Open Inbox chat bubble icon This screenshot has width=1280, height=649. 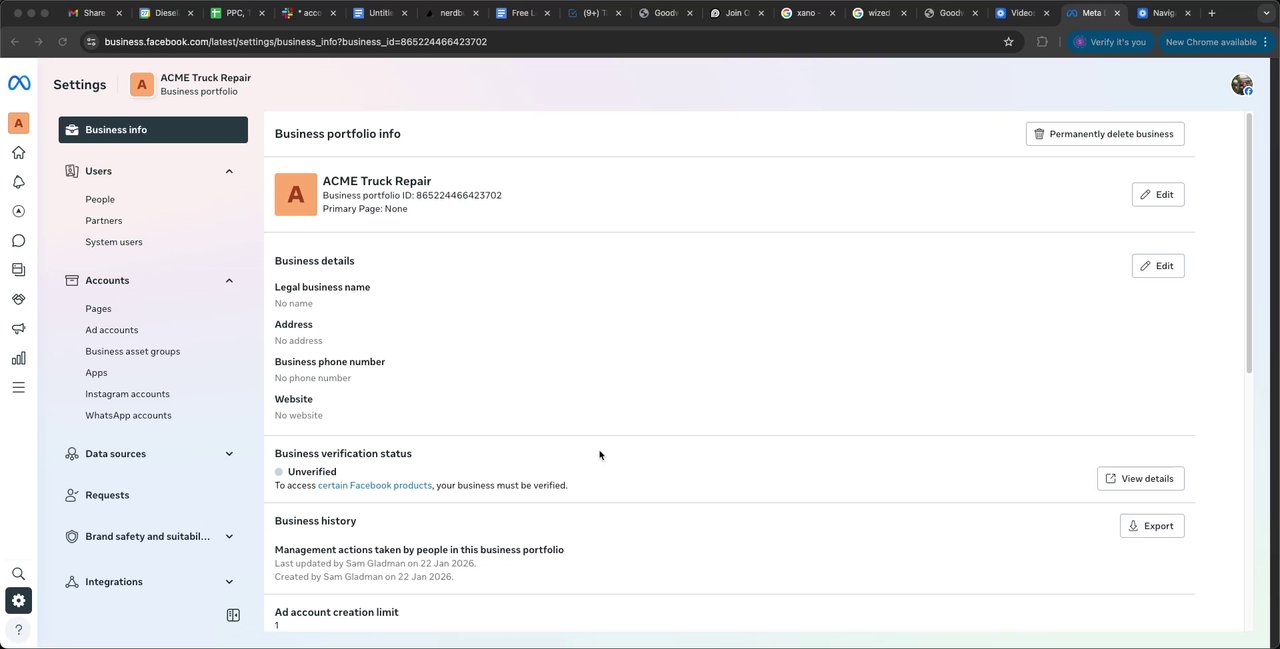18,241
